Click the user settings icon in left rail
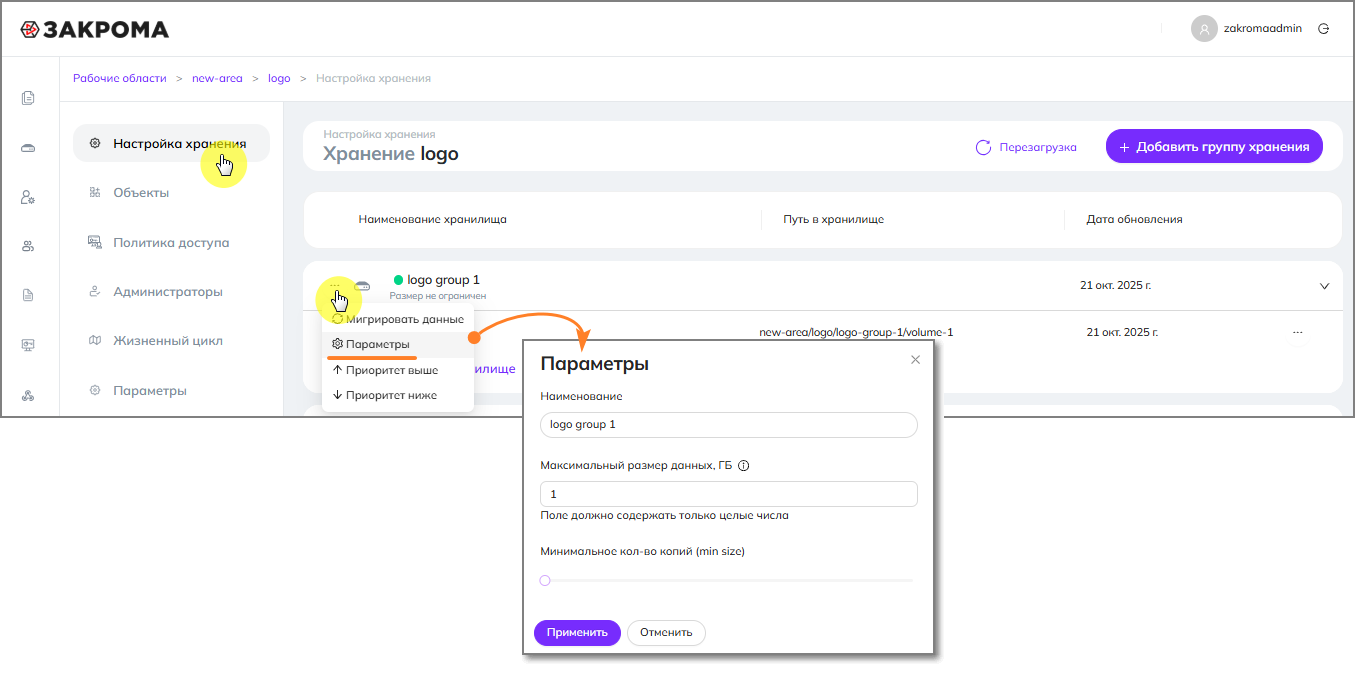This screenshot has height=674, width=1363. (x=28, y=197)
